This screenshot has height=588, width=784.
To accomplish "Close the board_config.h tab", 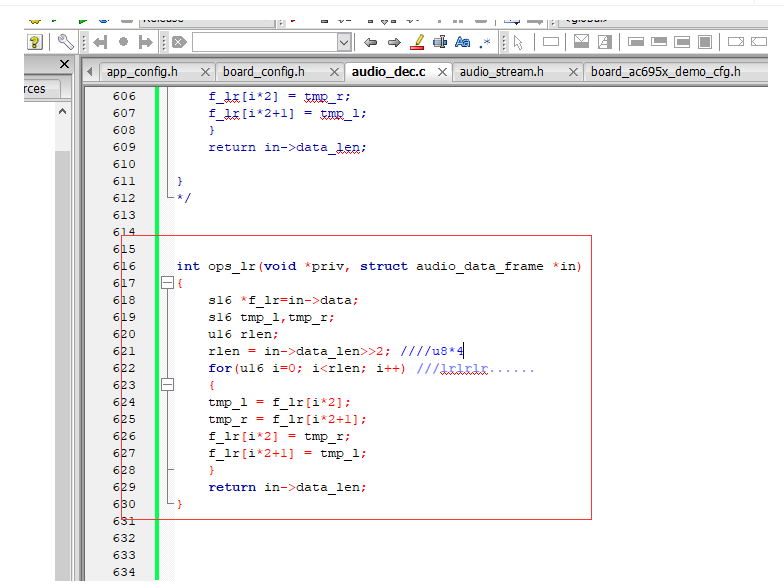I will (334, 72).
